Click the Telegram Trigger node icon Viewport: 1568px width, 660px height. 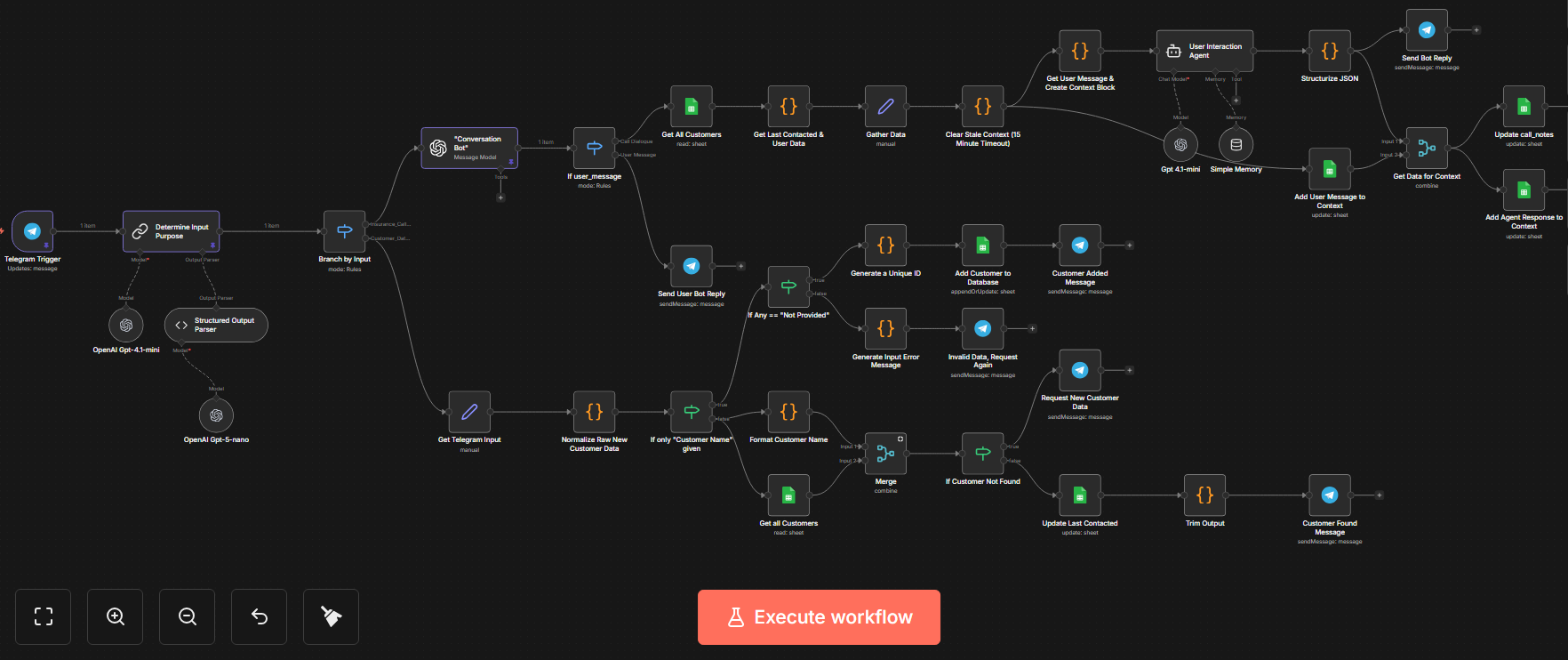tap(33, 231)
